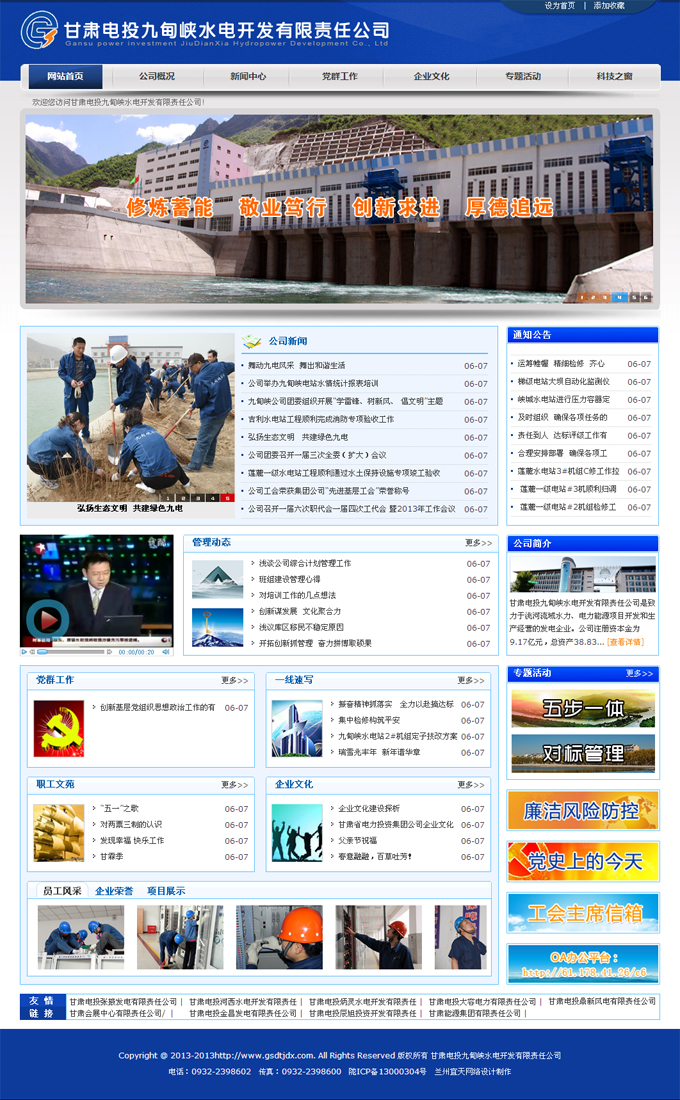This screenshot has width=680, height=1100.
Task: Click the skyscraper image in 一线速写
Action: [x=297, y=728]
